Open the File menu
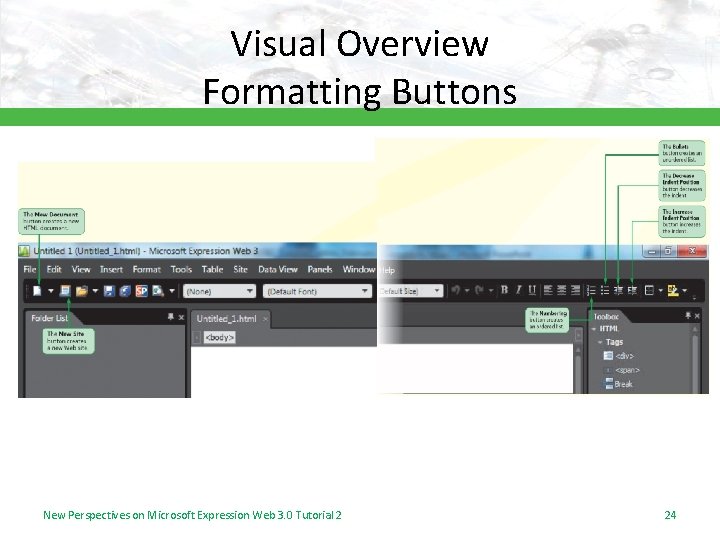 click(x=29, y=270)
